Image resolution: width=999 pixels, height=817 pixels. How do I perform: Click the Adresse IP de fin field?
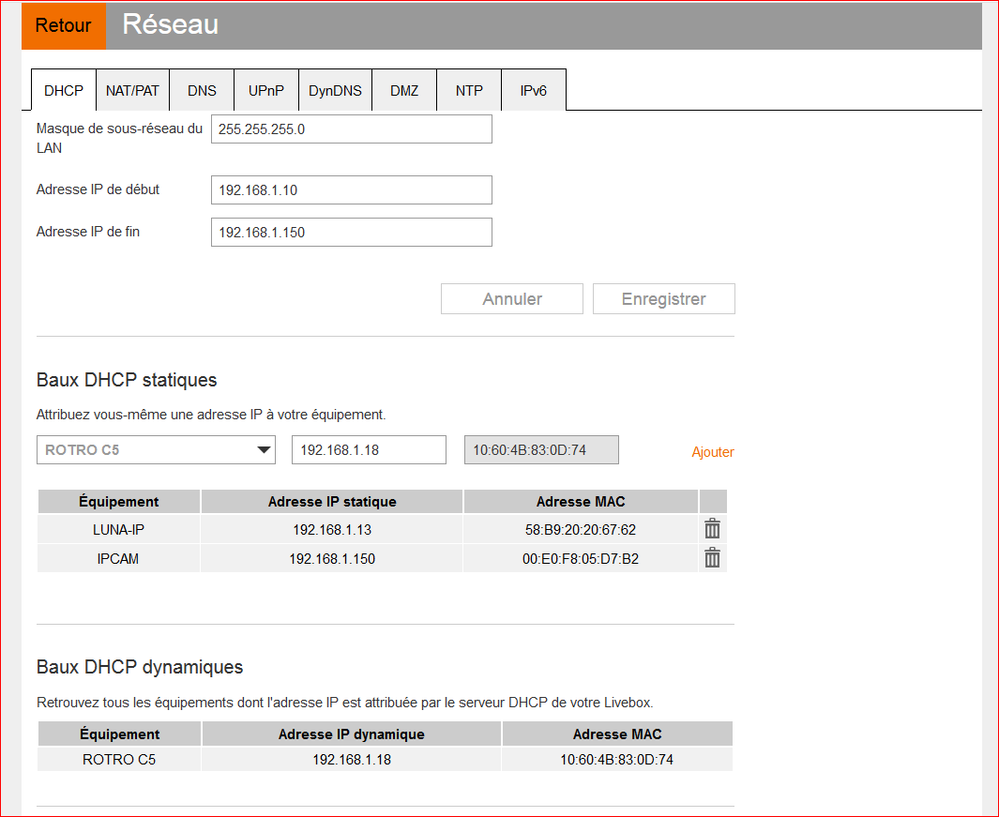point(351,232)
